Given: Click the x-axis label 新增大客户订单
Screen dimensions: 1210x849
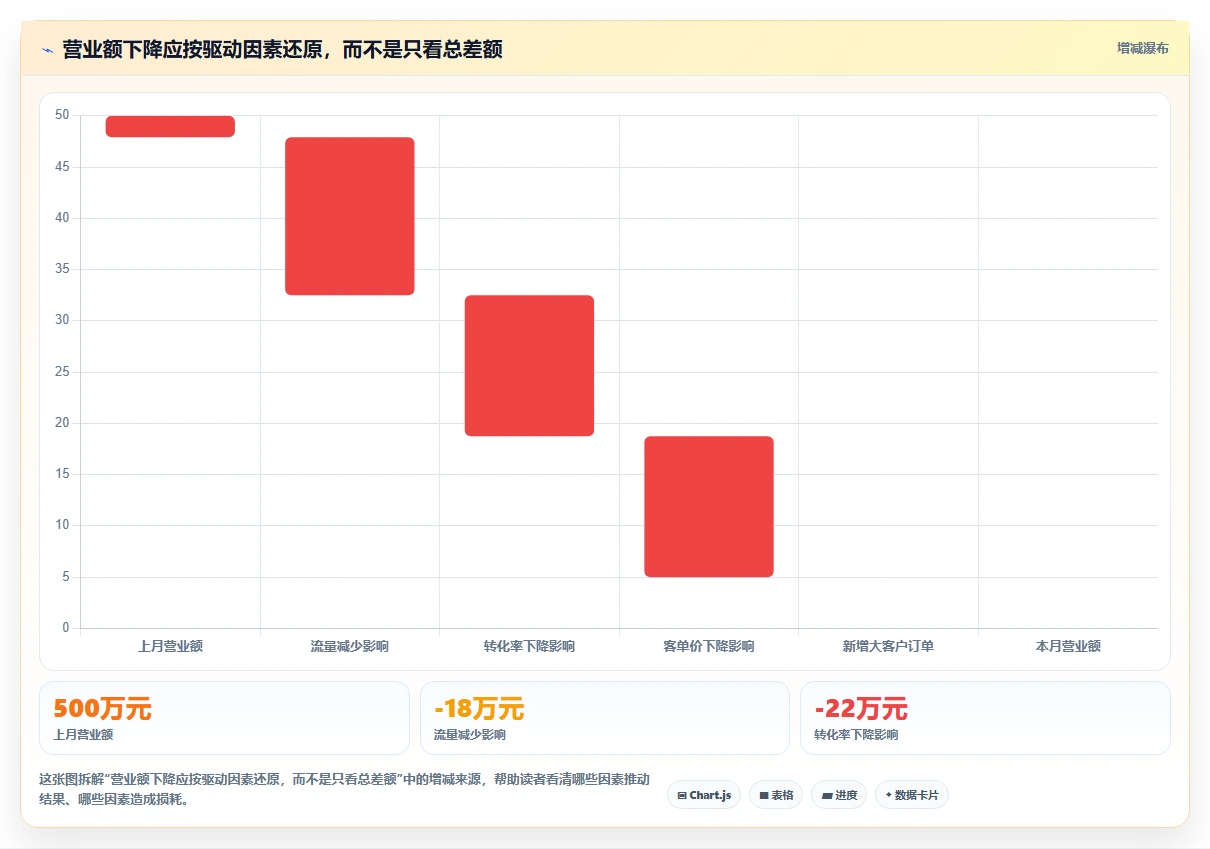Looking at the screenshot, I should (x=888, y=646).
